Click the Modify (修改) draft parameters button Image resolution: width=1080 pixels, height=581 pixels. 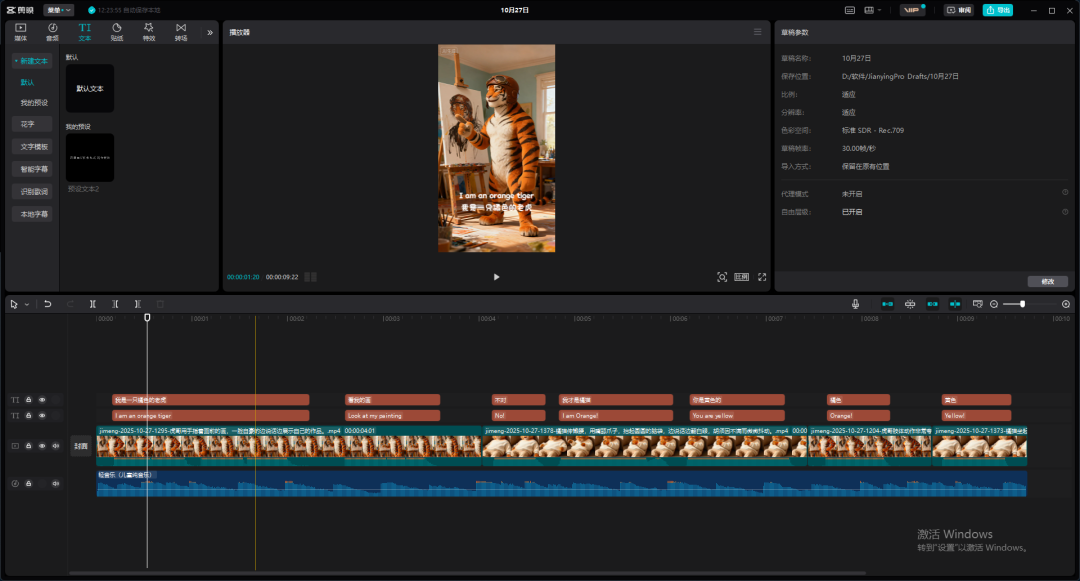pos(1046,282)
